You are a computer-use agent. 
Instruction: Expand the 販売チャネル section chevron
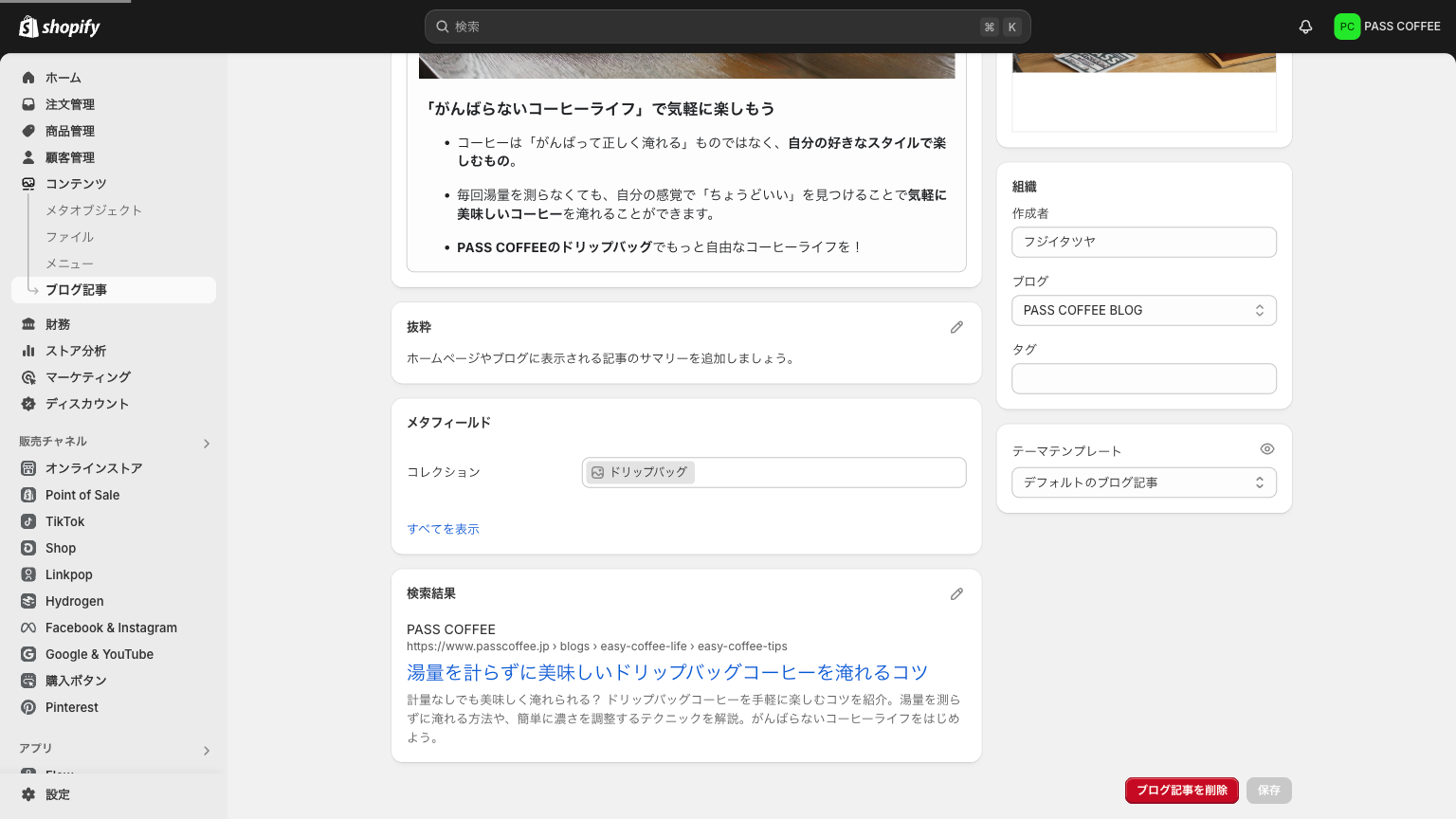point(207,444)
